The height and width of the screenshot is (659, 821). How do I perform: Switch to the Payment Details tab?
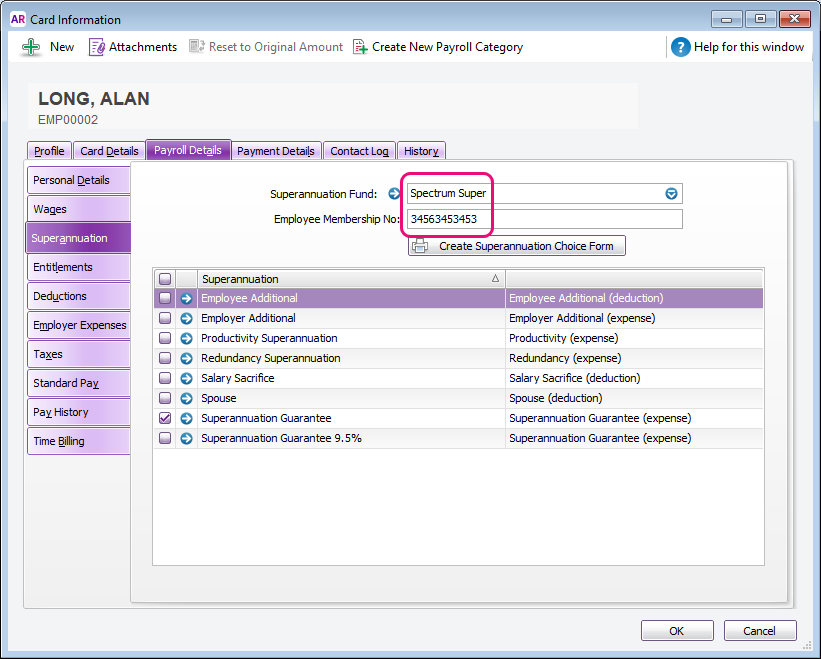click(276, 151)
